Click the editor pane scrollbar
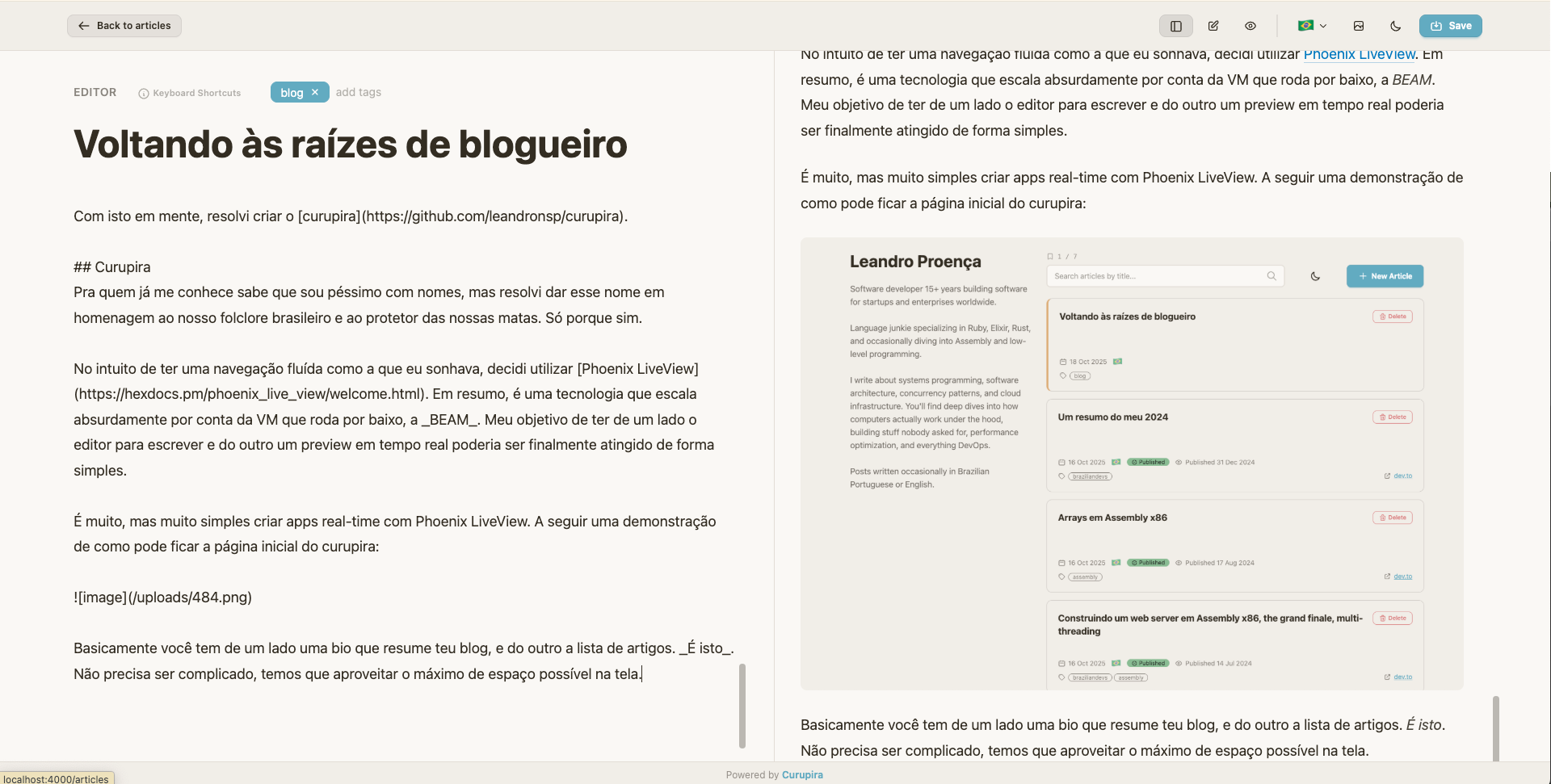 pyautogui.click(x=742, y=705)
